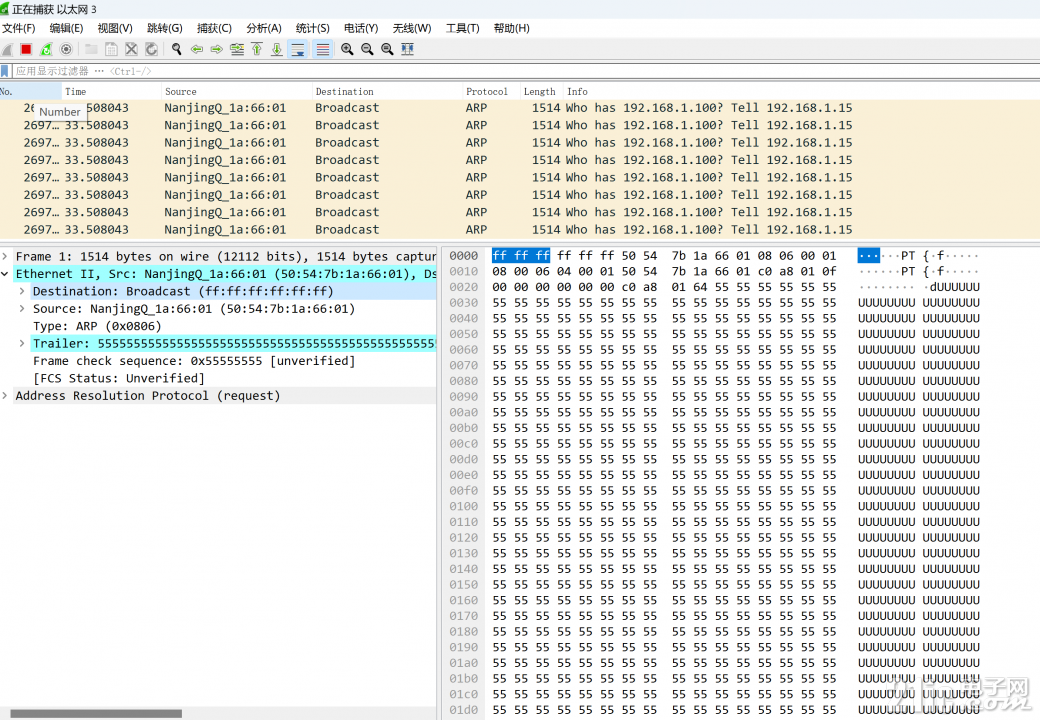The height and width of the screenshot is (720, 1040).
Task: Reset packet text to normal size
Action: [x=387, y=49]
